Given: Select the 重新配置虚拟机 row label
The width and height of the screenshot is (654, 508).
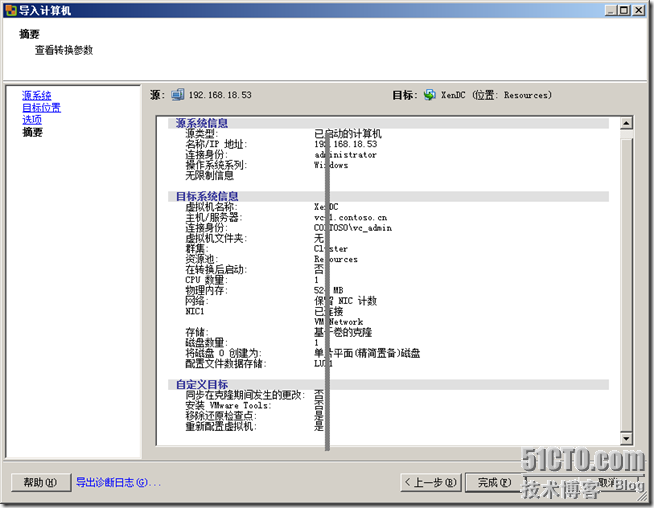Looking at the screenshot, I should pos(221,426).
